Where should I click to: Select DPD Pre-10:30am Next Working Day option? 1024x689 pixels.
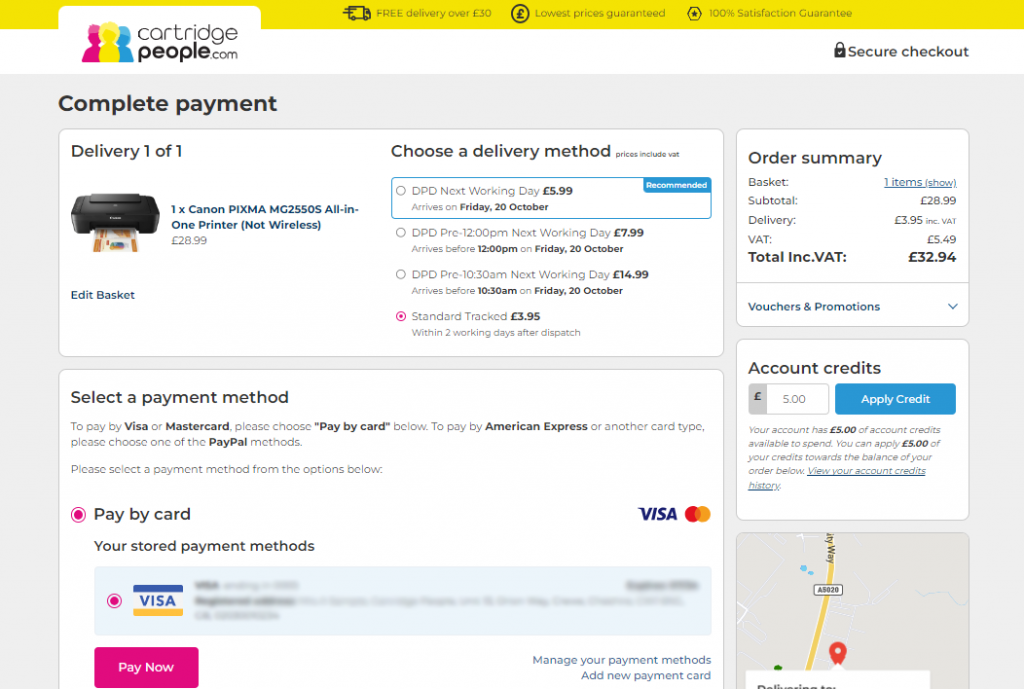tap(401, 274)
